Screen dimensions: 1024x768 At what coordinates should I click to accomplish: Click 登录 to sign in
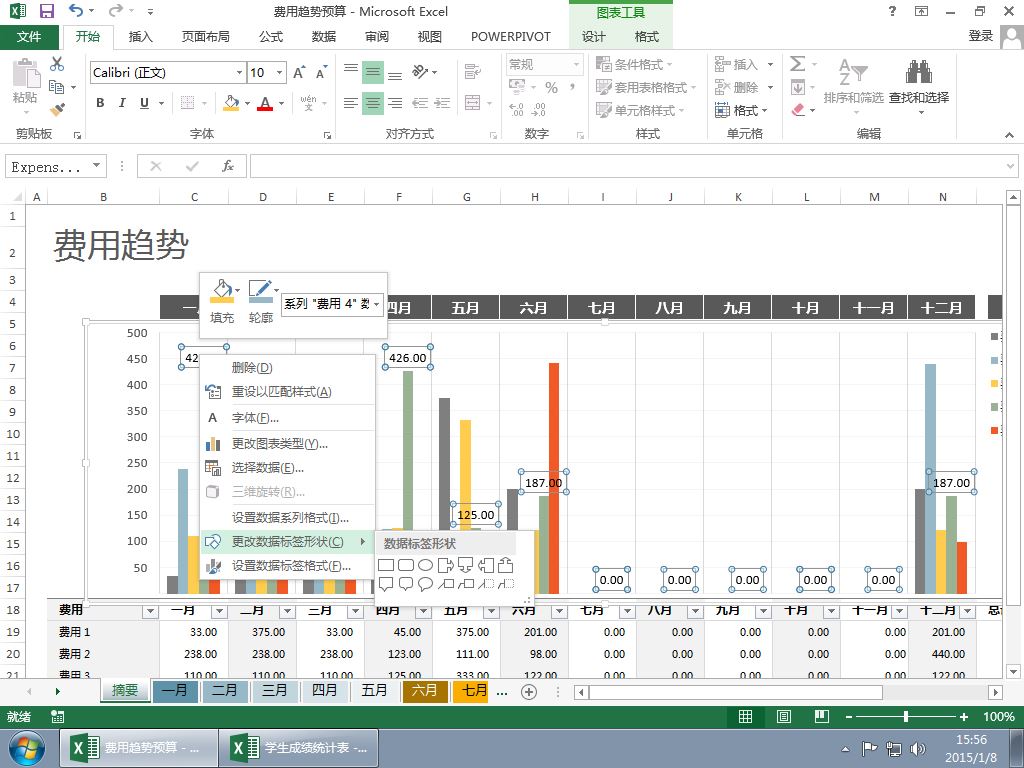click(981, 36)
